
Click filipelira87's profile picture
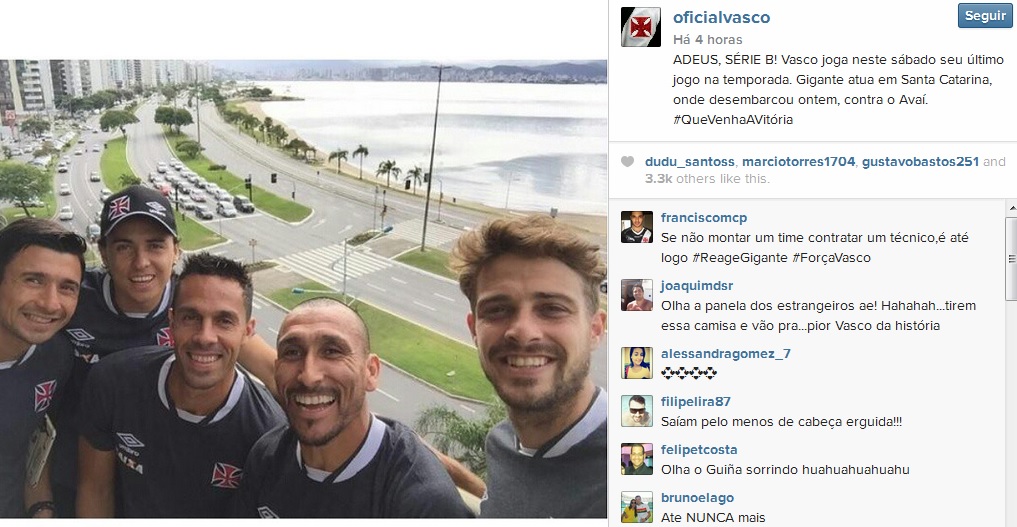[637, 411]
